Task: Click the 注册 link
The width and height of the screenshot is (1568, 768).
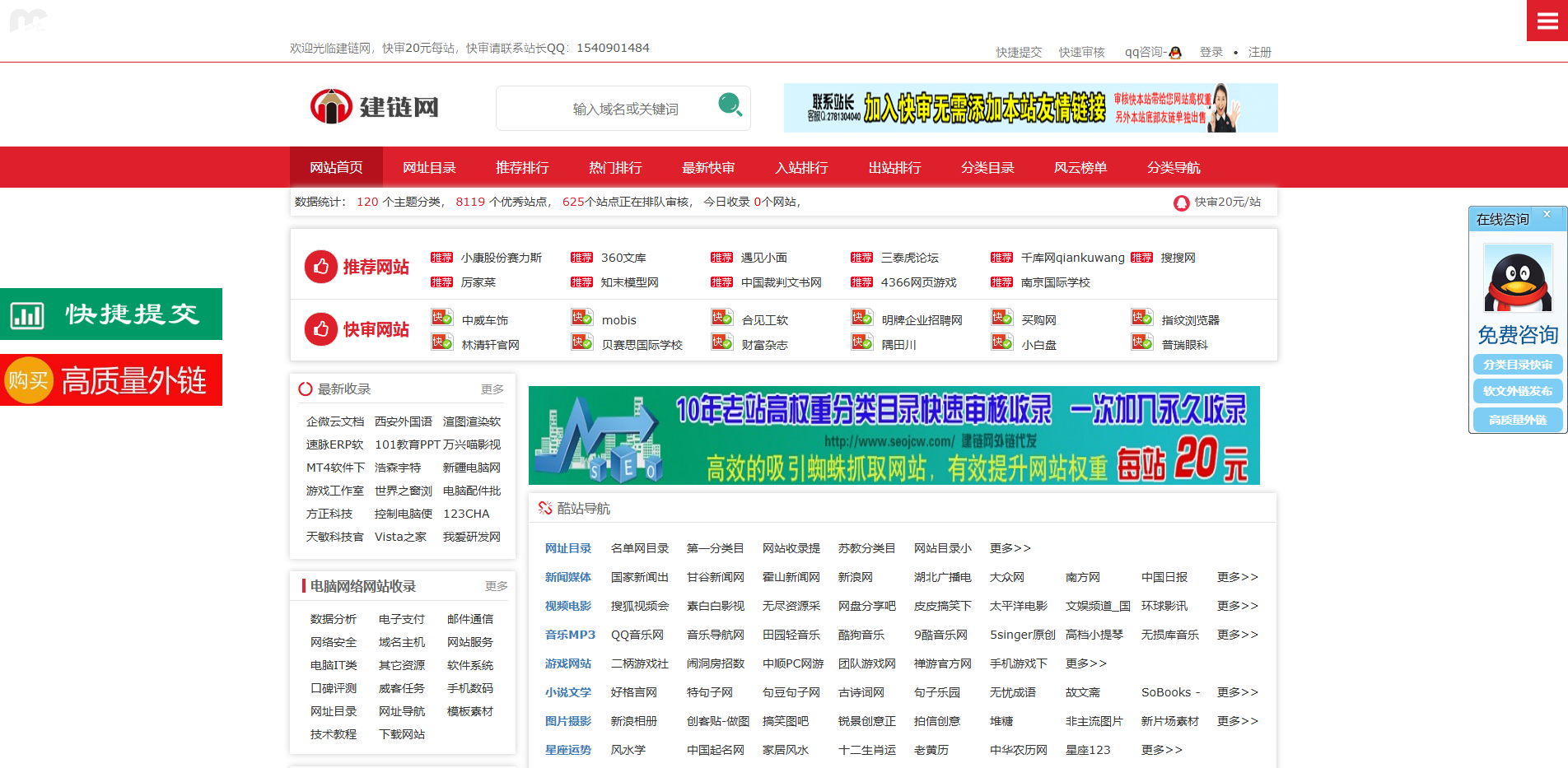Action: click(1259, 52)
